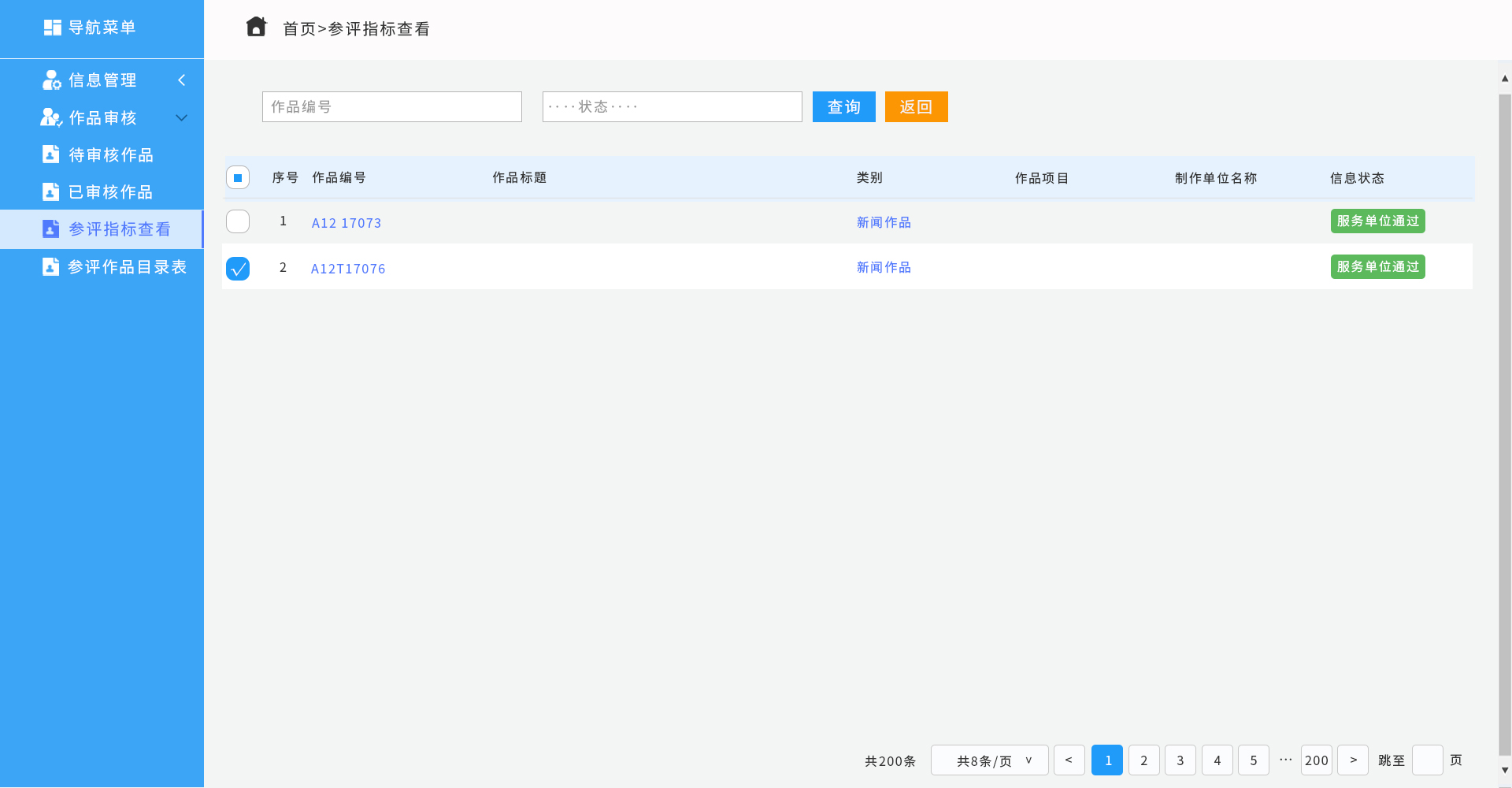Click the 待审核作品 document icon
The width and height of the screenshot is (1512, 788).
tap(51, 154)
